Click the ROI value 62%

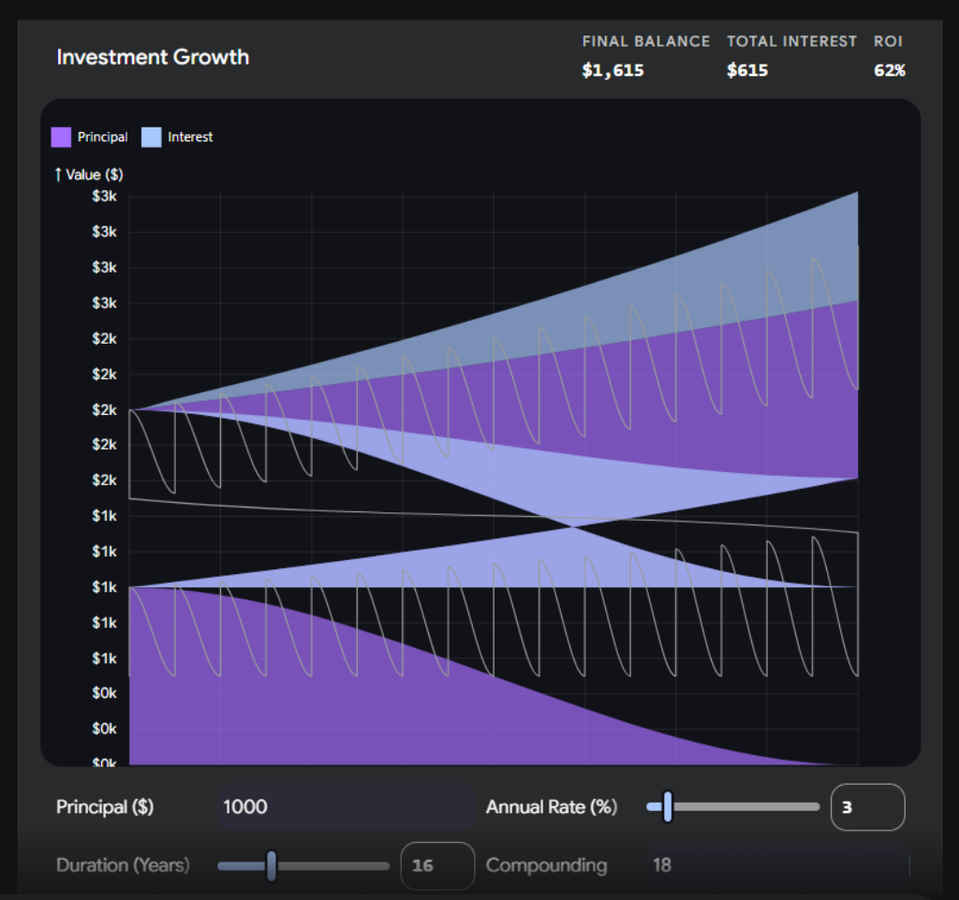pyautogui.click(x=889, y=71)
